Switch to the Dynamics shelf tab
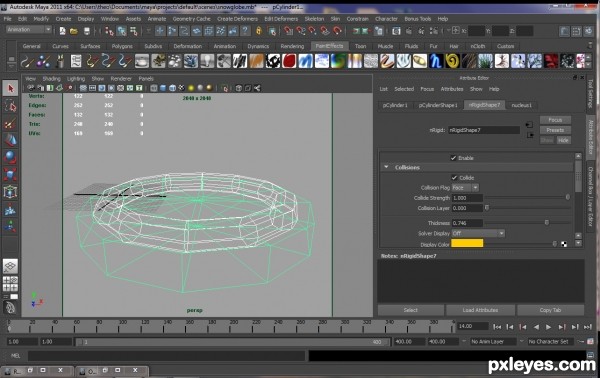 pyautogui.click(x=258, y=46)
